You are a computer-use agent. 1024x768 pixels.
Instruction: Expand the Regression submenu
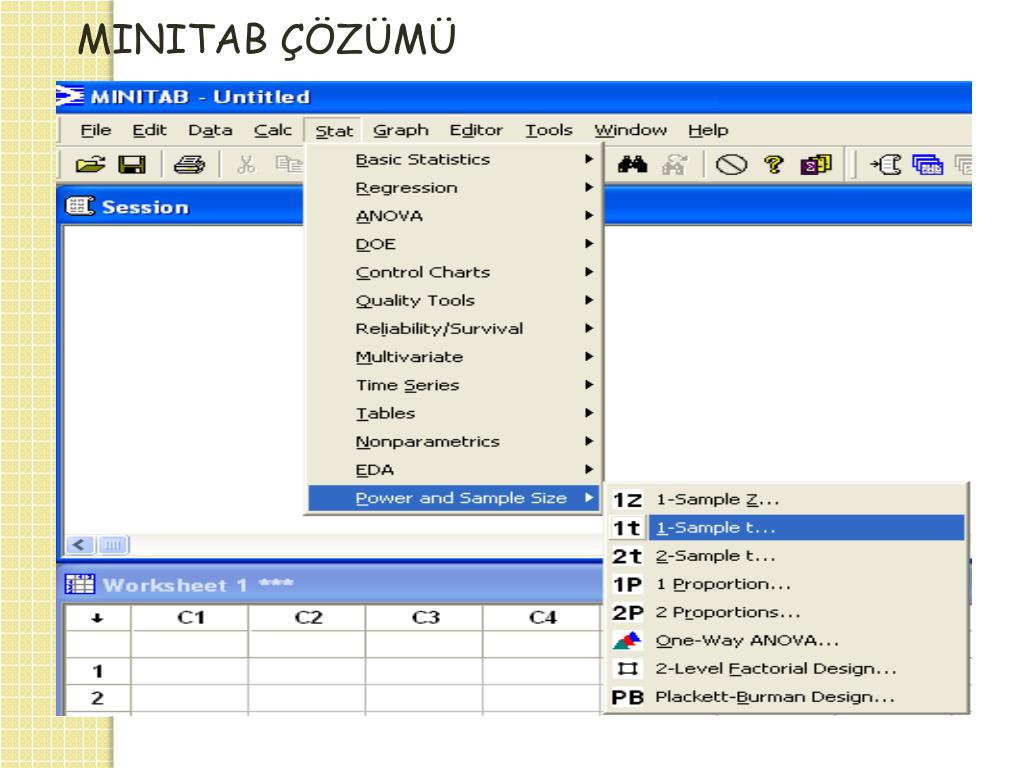pyautogui.click(x=454, y=187)
